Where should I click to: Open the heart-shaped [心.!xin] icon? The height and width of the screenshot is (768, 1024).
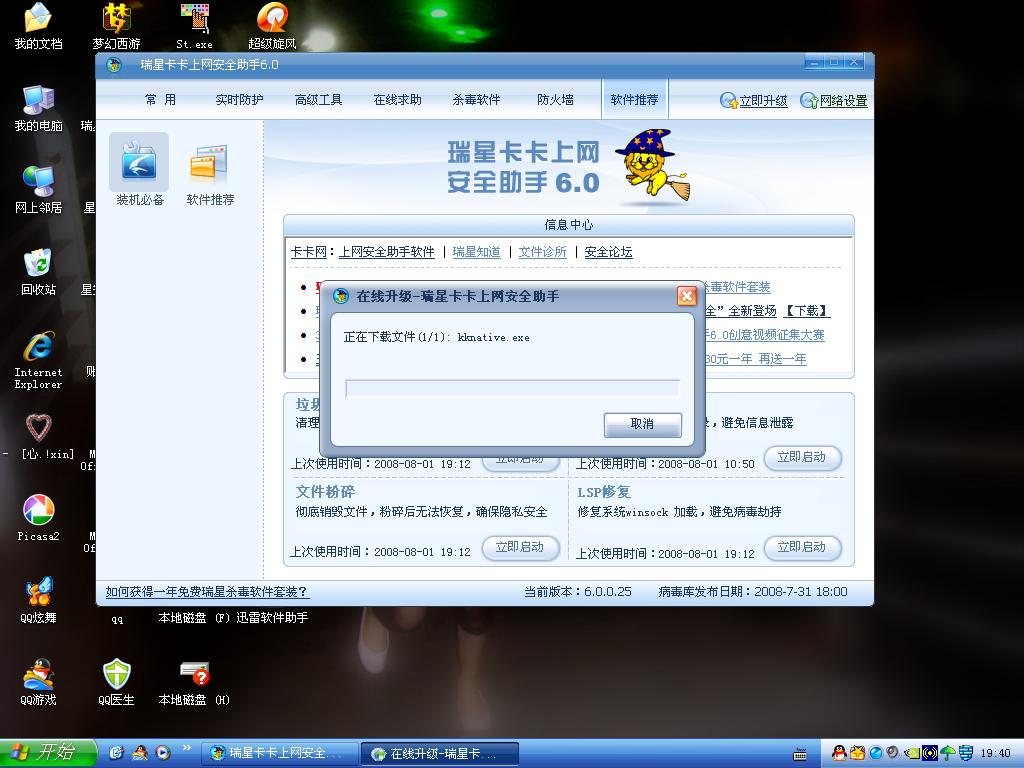pyautogui.click(x=39, y=436)
